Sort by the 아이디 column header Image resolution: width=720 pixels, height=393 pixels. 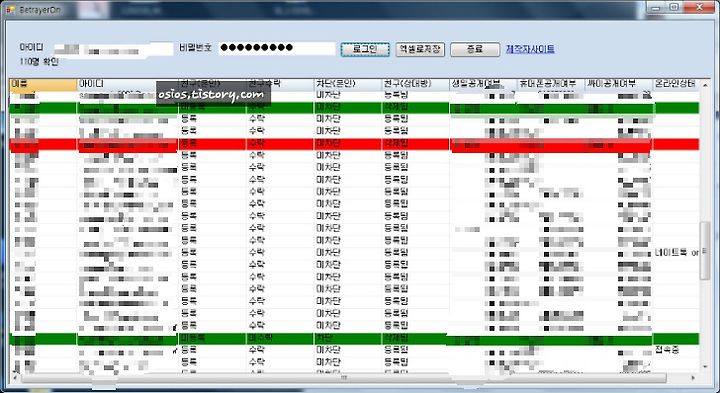coord(128,84)
